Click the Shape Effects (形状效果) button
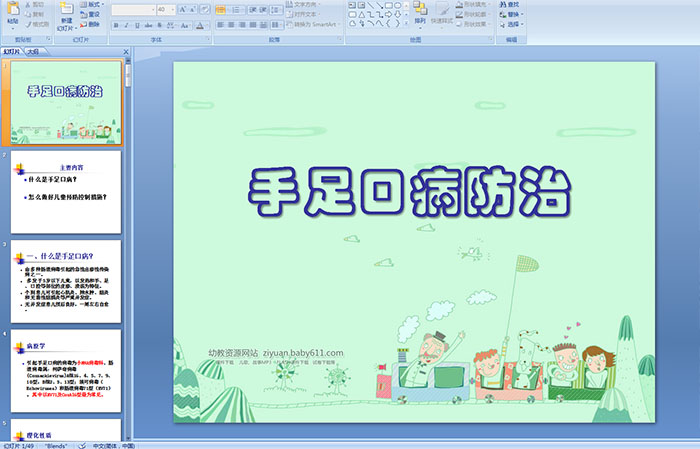The width and height of the screenshot is (700, 449). [473, 24]
